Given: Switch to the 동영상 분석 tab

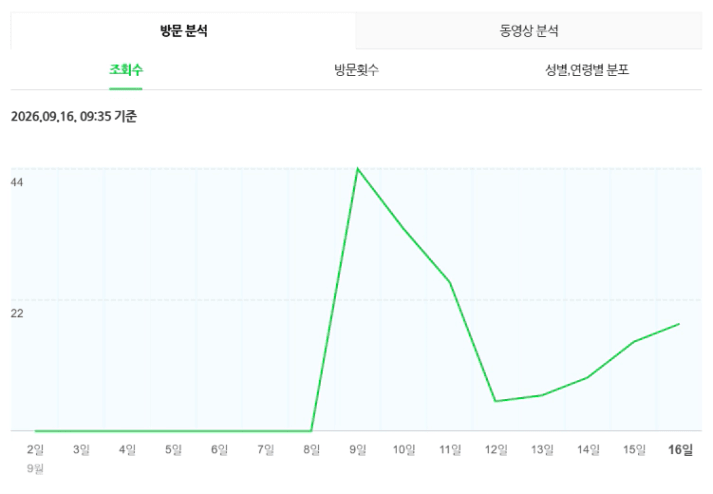Looking at the screenshot, I should click(x=529, y=31).
